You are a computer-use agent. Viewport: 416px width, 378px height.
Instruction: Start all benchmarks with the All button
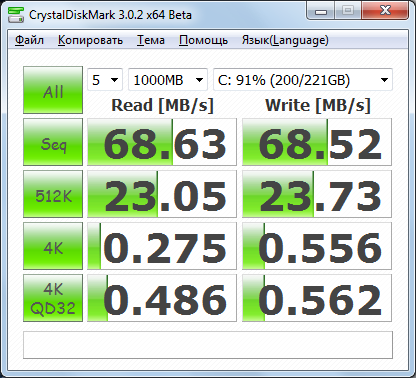click(x=53, y=90)
